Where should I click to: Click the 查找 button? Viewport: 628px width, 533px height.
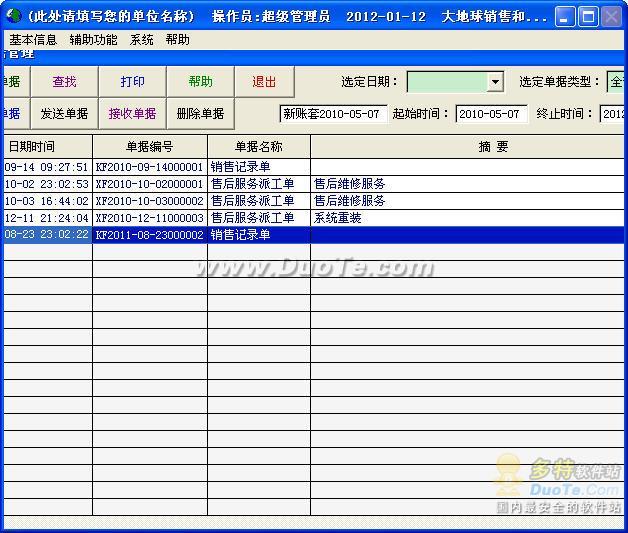pyautogui.click(x=64, y=82)
